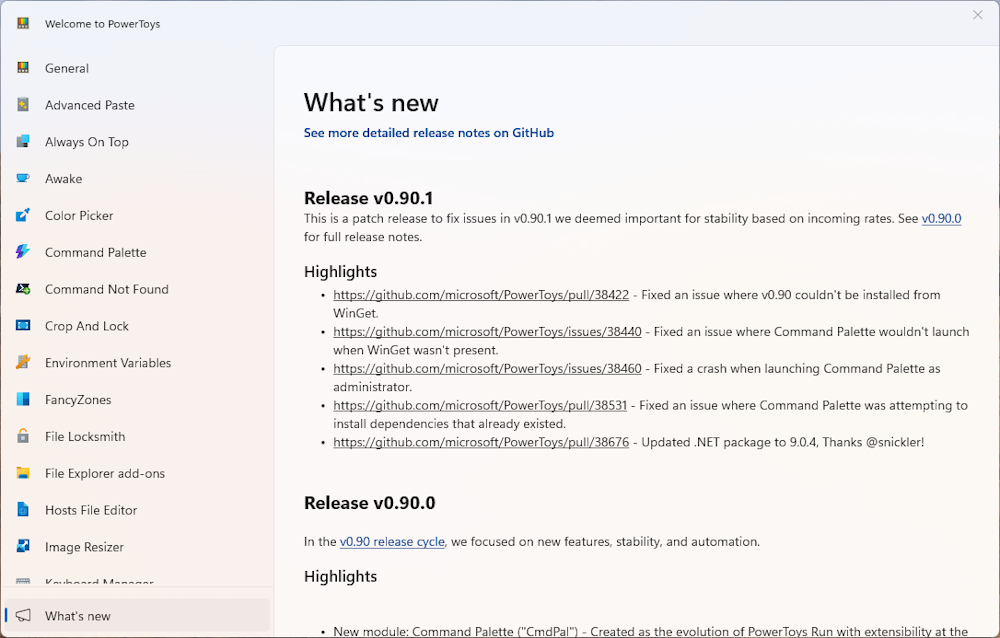
Task: Open the issues 38440 GitHub link
Action: pos(487,332)
